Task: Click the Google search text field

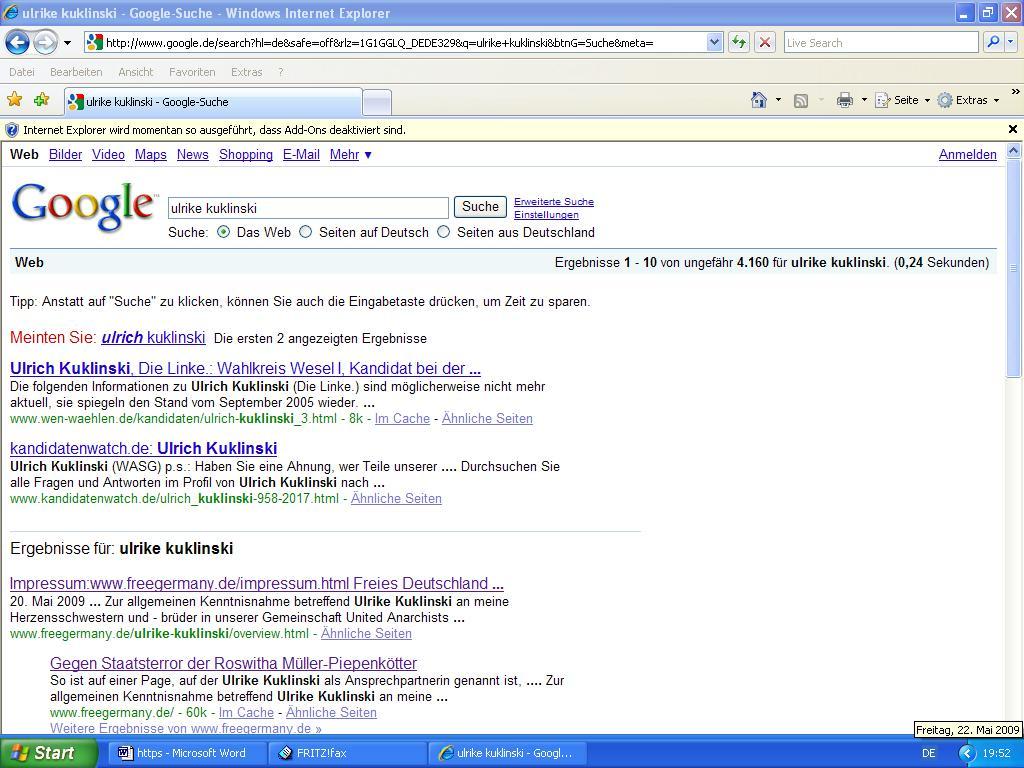Action: pyautogui.click(x=308, y=208)
